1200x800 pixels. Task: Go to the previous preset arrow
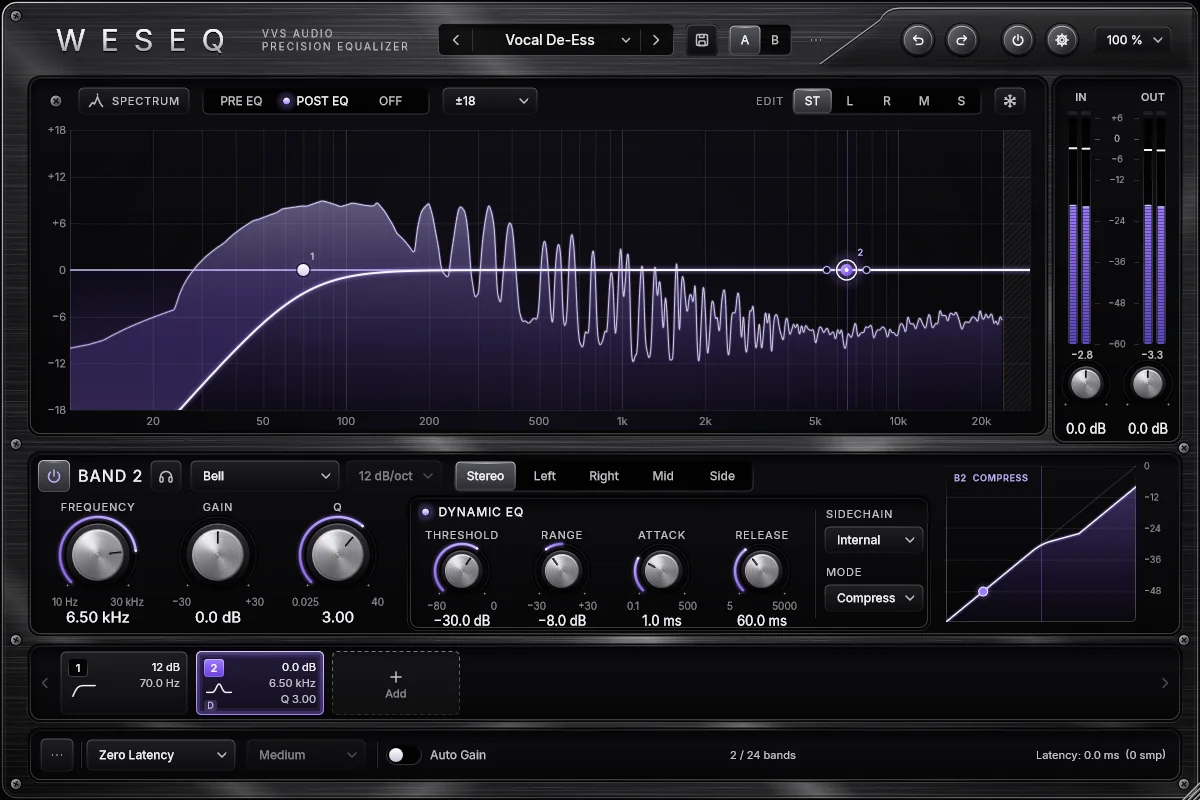point(456,40)
